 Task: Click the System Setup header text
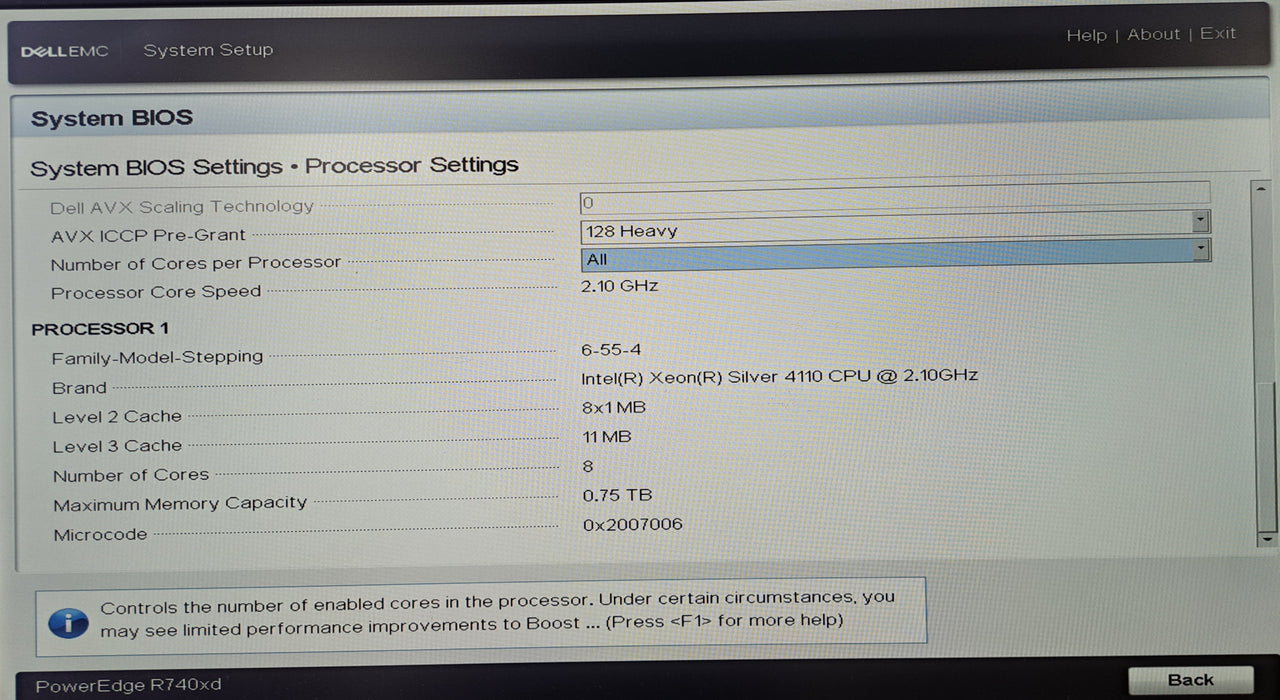coord(208,50)
